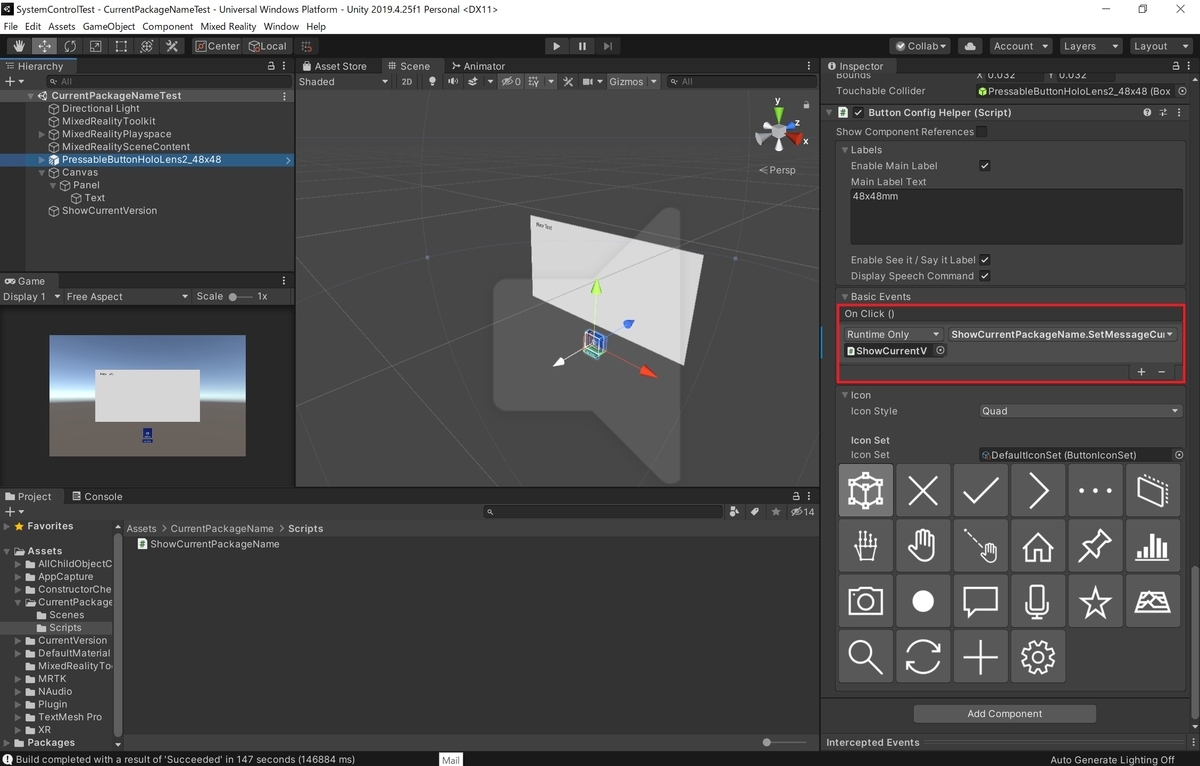The width and height of the screenshot is (1200, 766).
Task: Open the Layers dropdown
Action: click(1089, 46)
